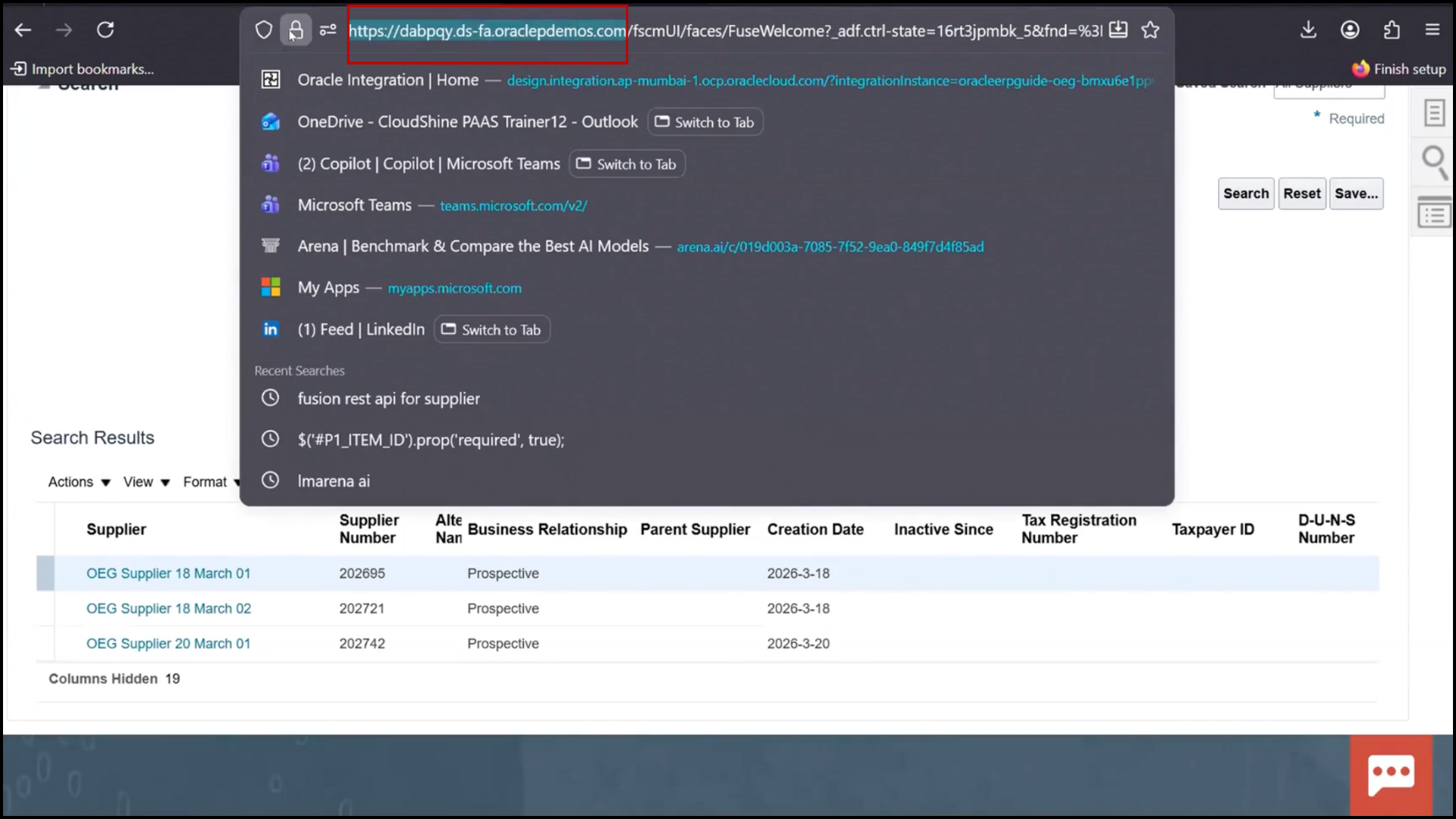
Task: Click Switch to Tab for Copilot Teams
Action: [627, 164]
